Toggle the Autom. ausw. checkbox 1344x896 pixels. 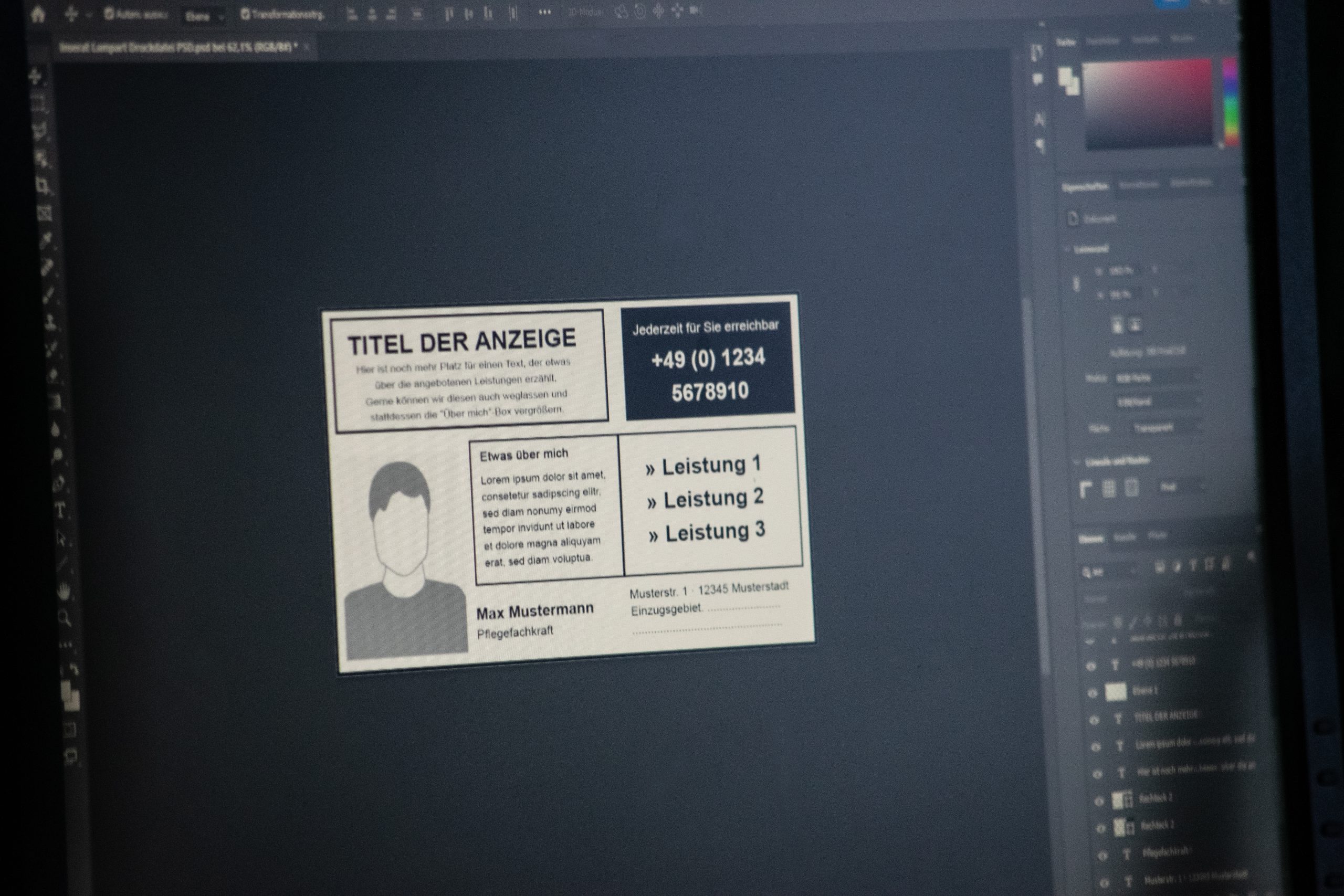(109, 14)
